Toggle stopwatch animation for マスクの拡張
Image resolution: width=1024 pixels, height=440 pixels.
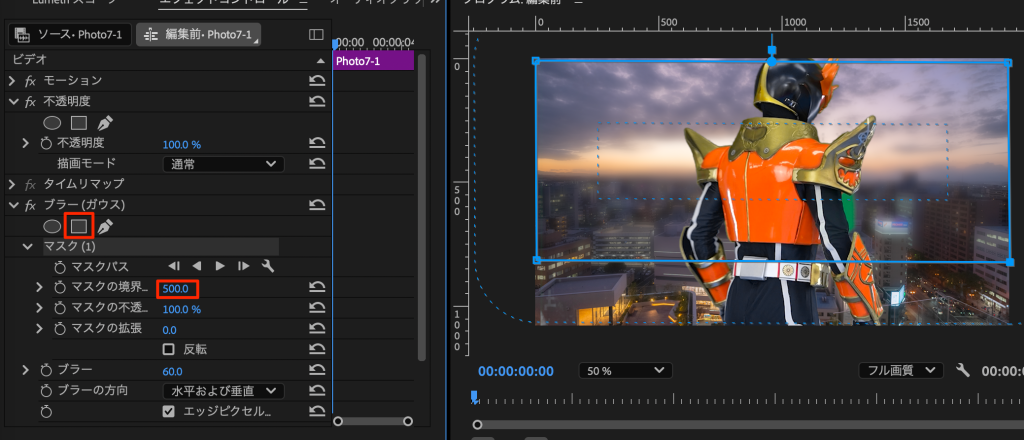(x=59, y=329)
